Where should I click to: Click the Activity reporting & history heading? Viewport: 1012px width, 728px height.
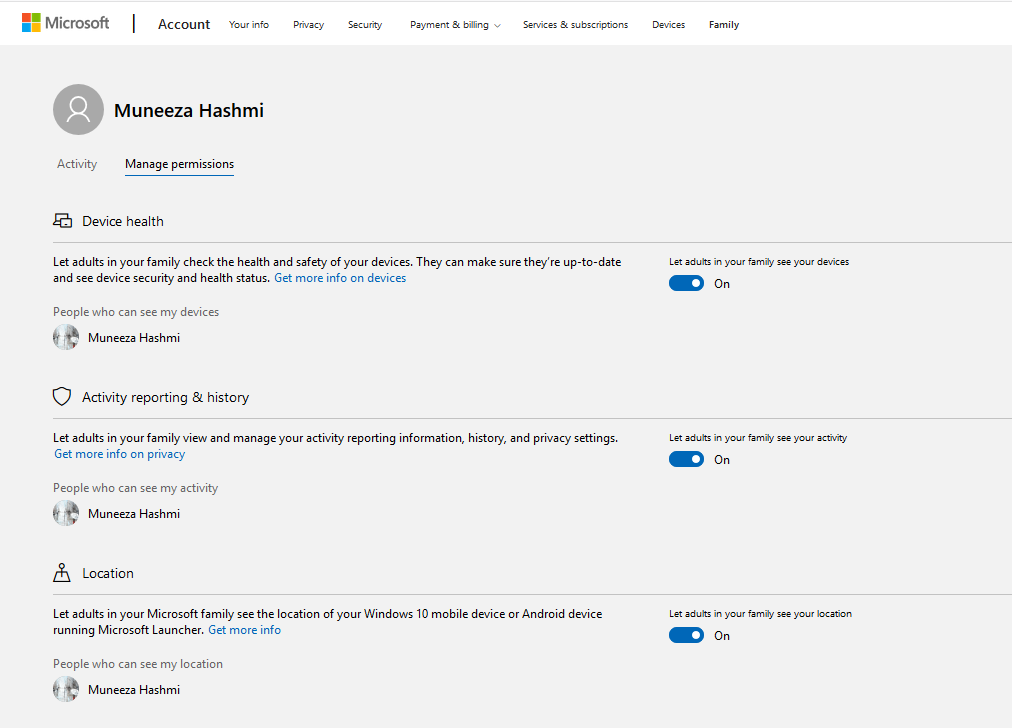click(x=165, y=398)
